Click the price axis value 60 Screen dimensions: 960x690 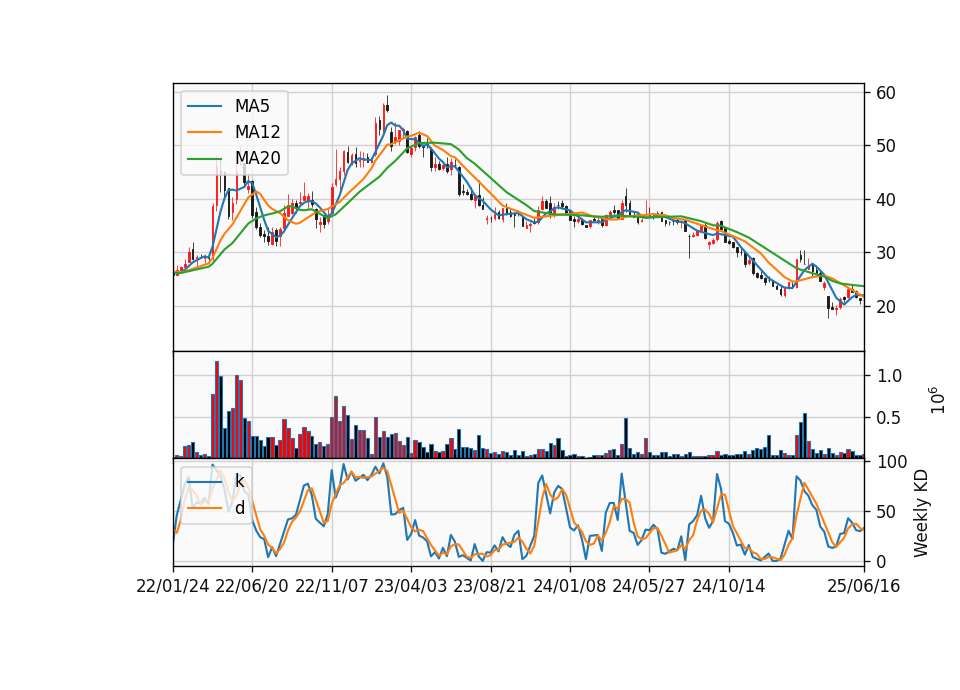886,93
